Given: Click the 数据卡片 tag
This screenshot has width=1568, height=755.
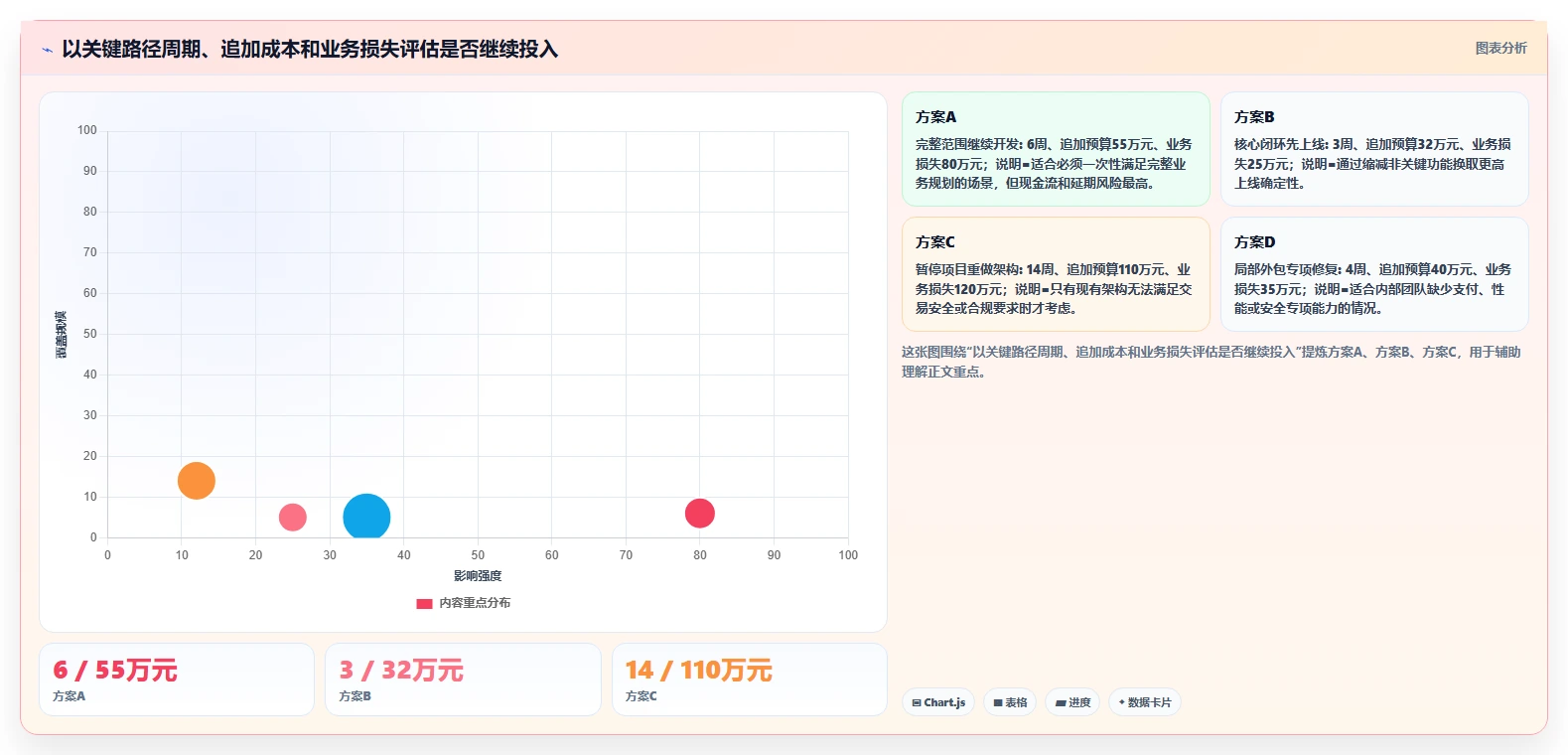Looking at the screenshot, I should 1145,702.
